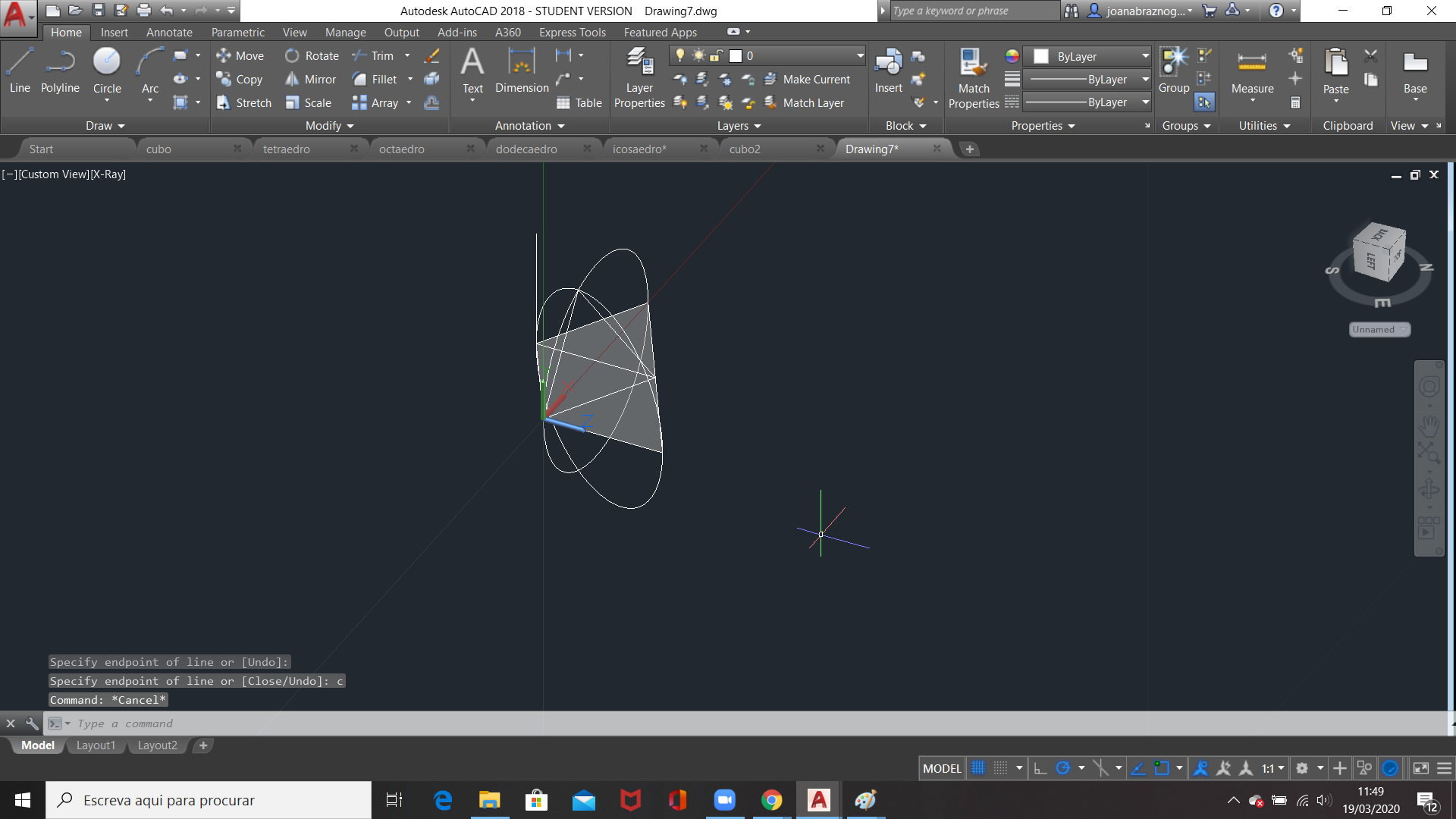1456x819 pixels.
Task: Click the X-Ray visual style label
Action: pyautogui.click(x=108, y=174)
